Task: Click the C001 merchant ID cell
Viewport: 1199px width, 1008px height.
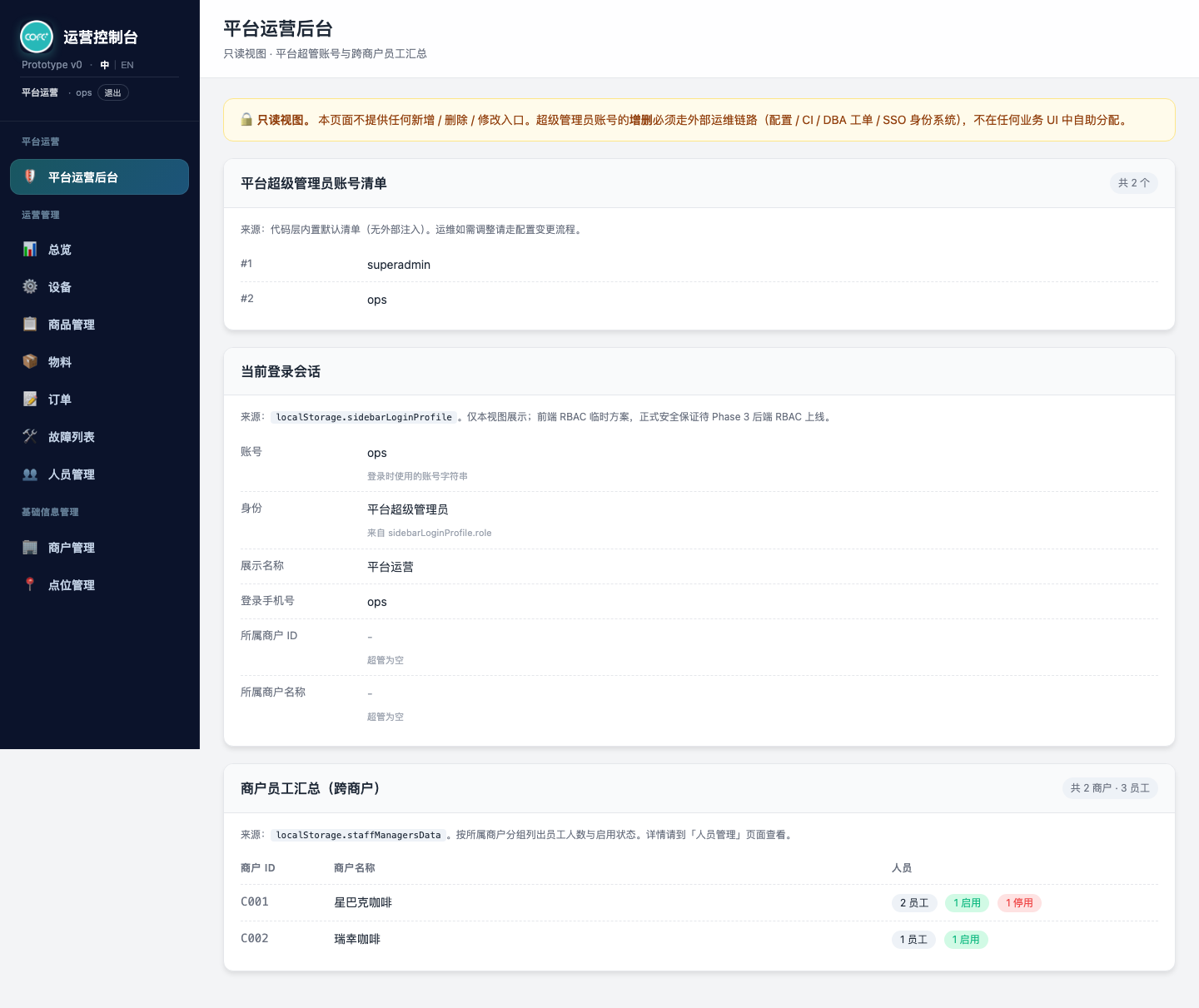Action: click(x=255, y=902)
